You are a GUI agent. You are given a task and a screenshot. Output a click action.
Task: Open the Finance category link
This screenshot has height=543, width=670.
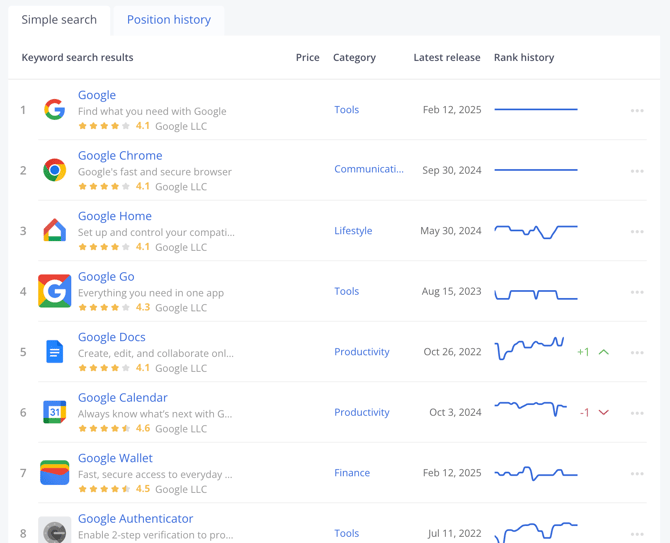352,473
